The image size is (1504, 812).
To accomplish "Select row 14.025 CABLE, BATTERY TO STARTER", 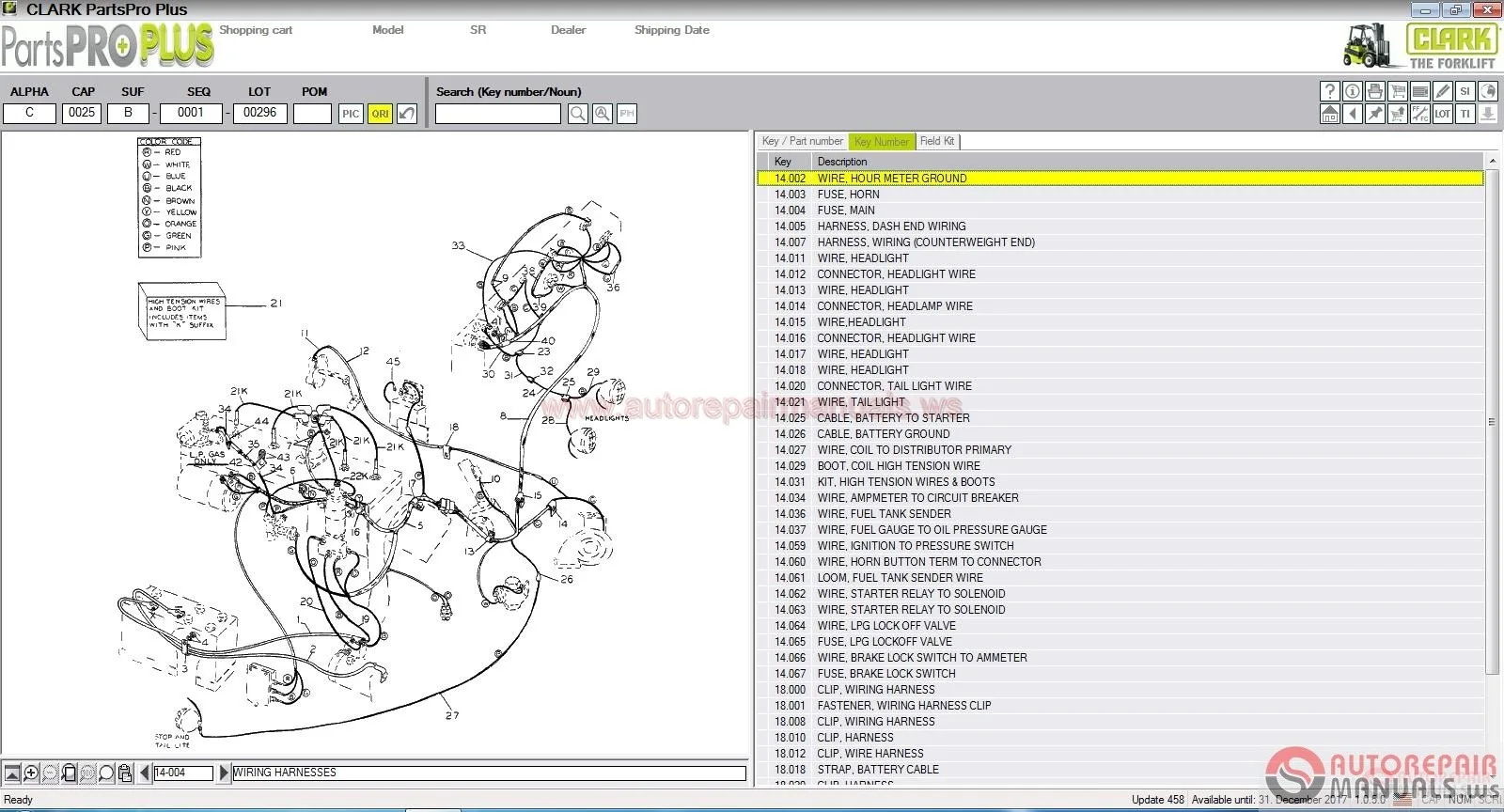I will [x=1120, y=418].
